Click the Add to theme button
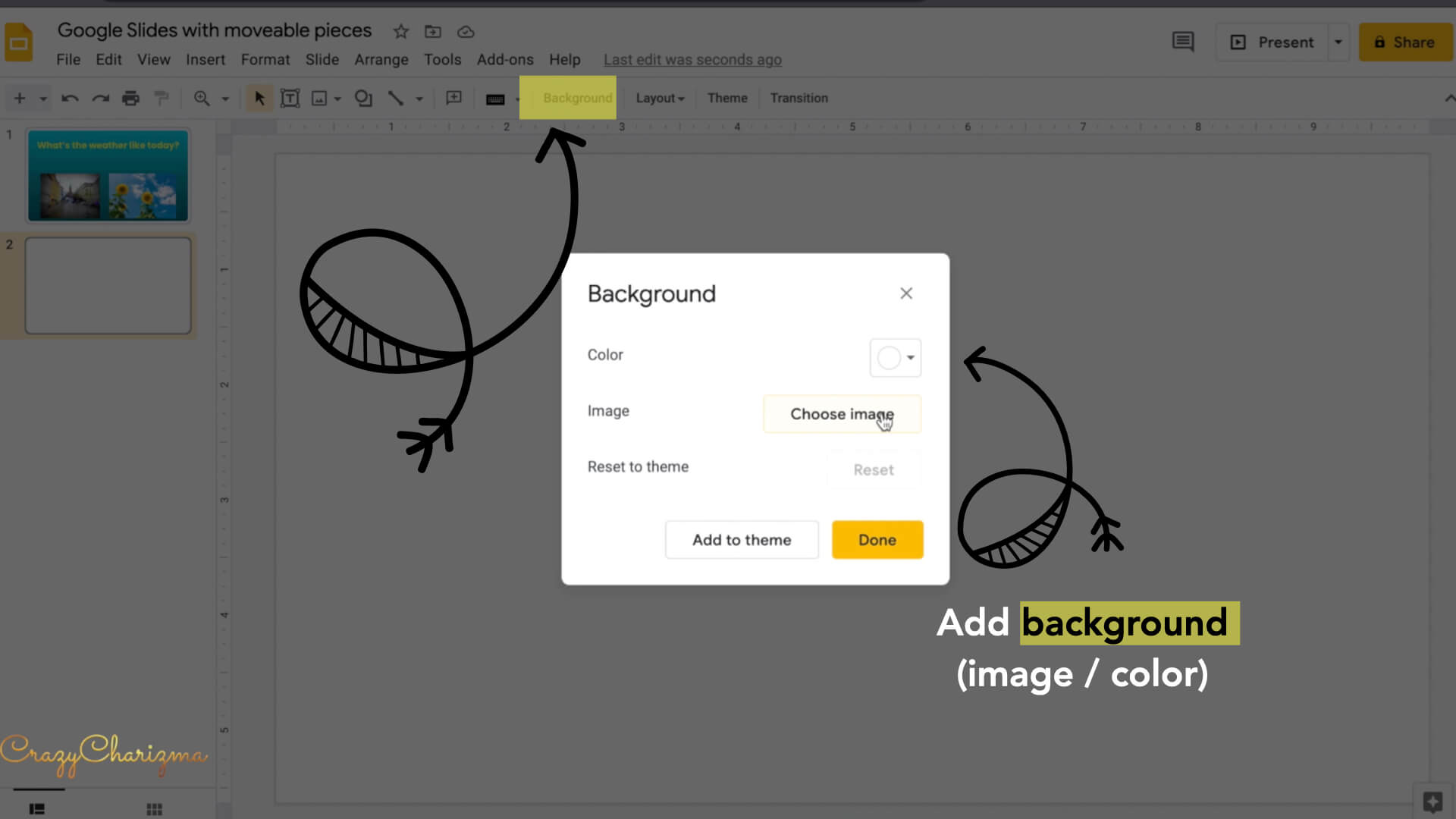This screenshot has height=819, width=1456. (741, 539)
